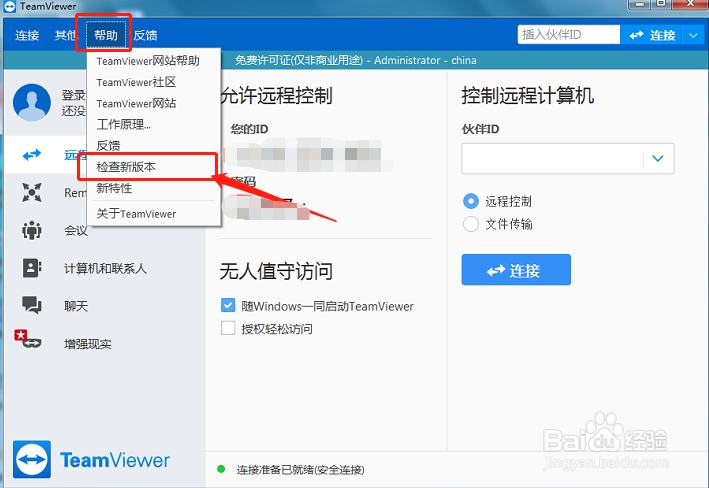Click the 连接准备已就绪 status text
The image size is (709, 488).
click(300, 470)
